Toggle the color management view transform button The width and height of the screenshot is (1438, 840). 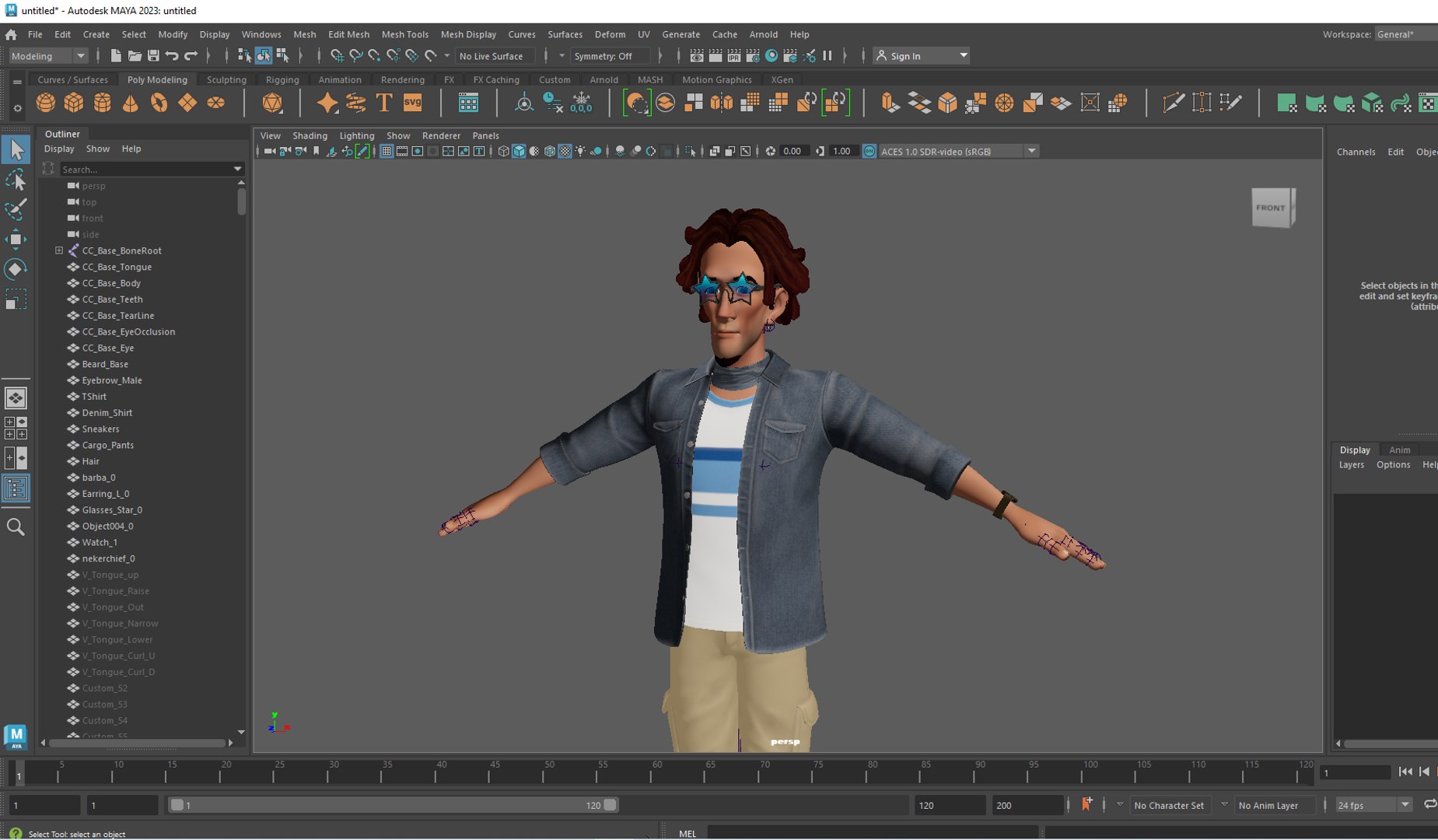pyautogui.click(x=869, y=152)
